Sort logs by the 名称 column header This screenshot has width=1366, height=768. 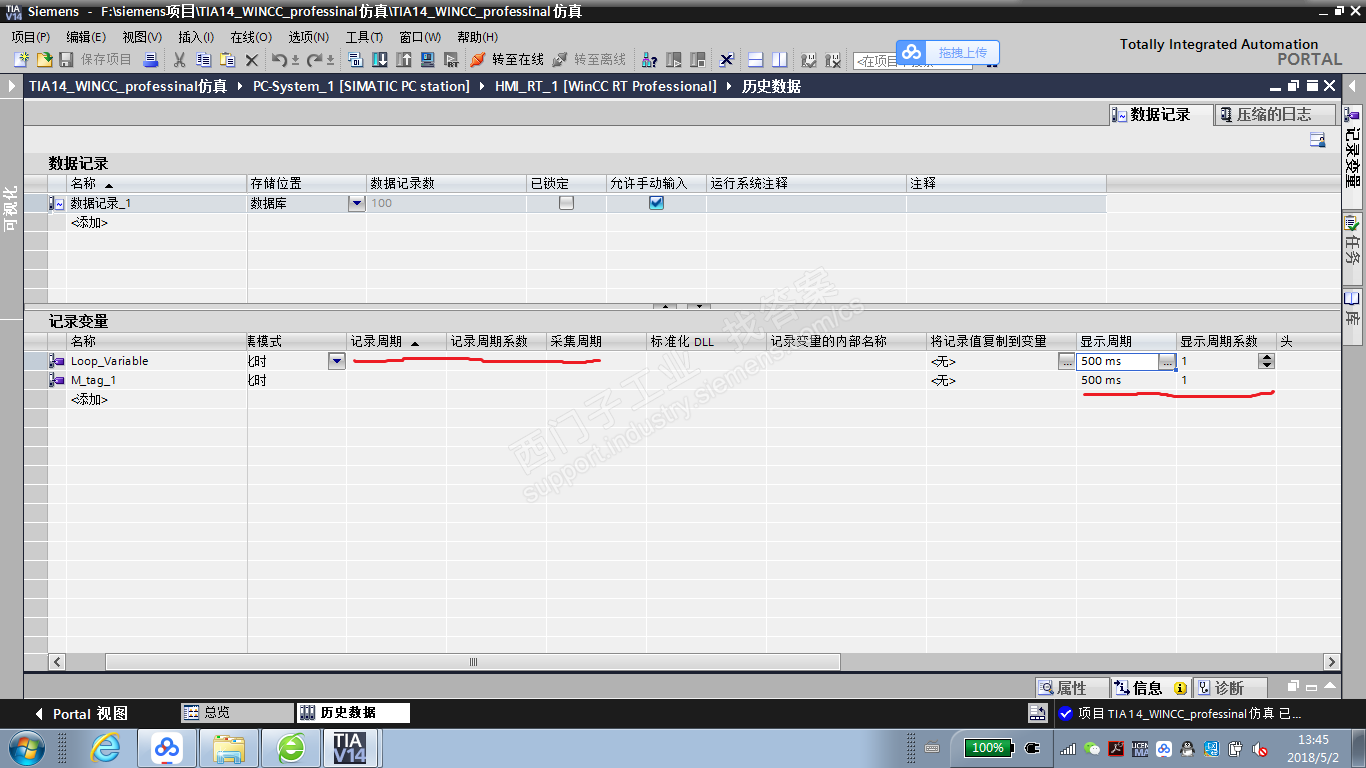pyautogui.click(x=156, y=184)
